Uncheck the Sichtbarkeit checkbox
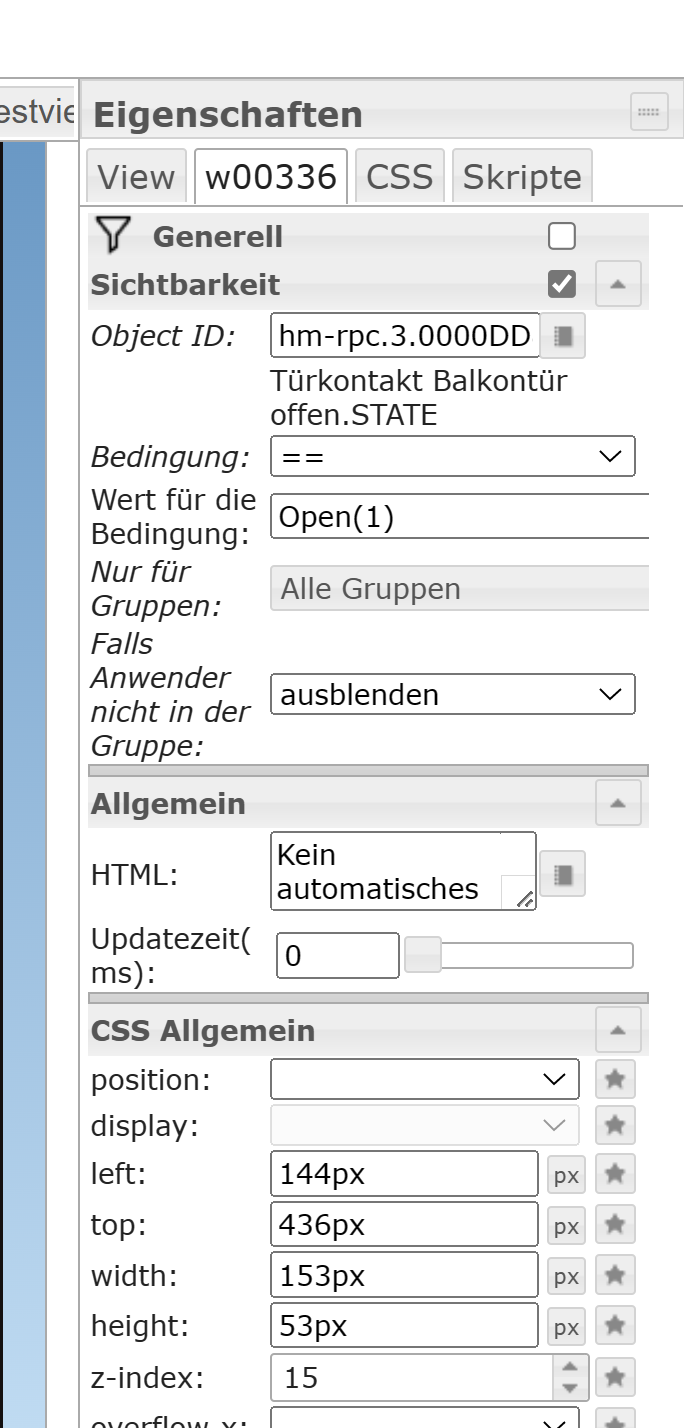The image size is (684, 1428). pyautogui.click(x=562, y=285)
